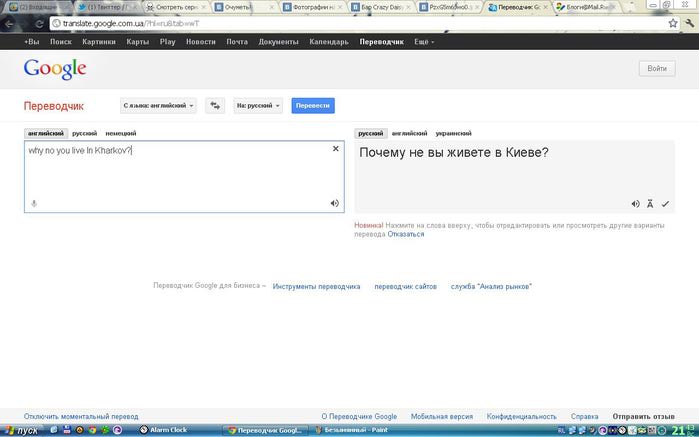The width and height of the screenshot is (699, 437).
Task: Choose английский as source language
Action: click(46, 133)
